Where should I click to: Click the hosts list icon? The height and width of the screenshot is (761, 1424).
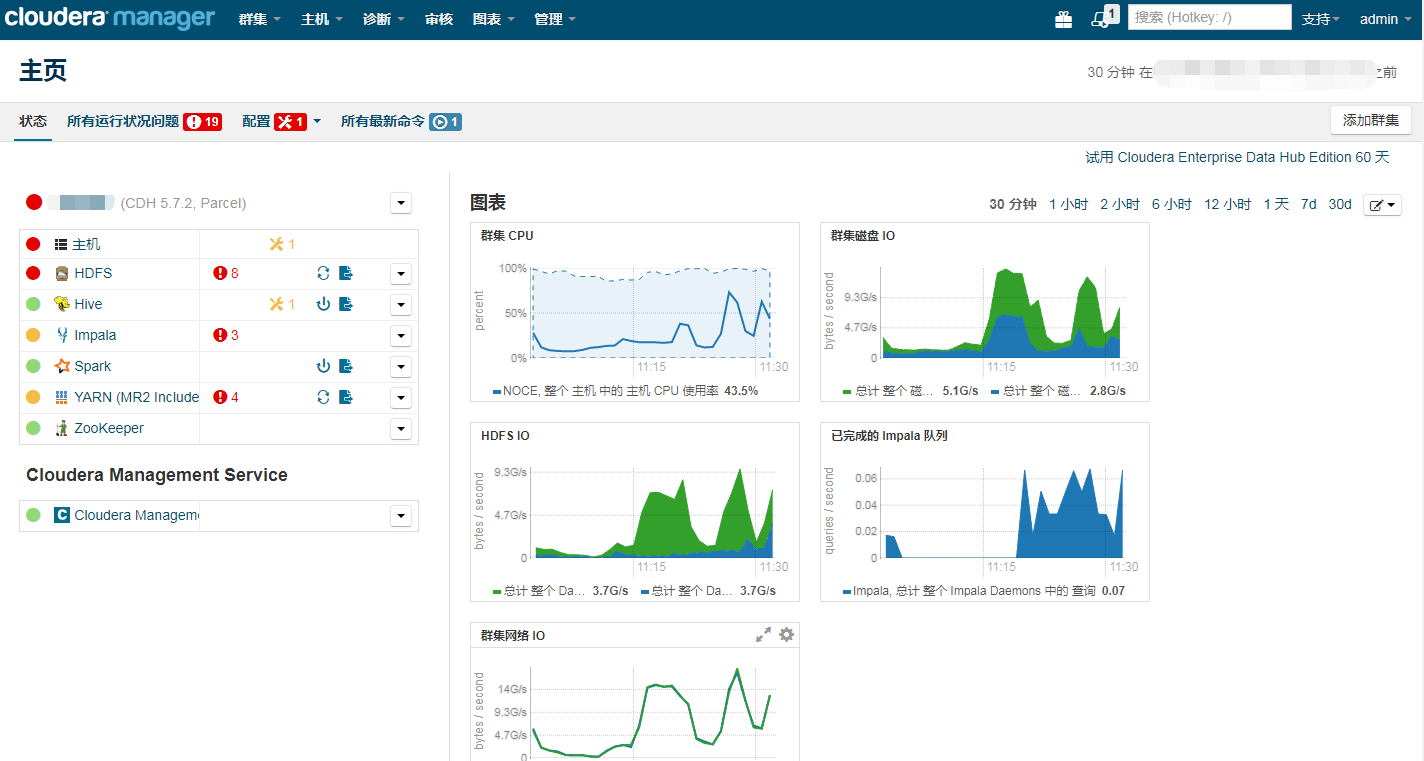(61, 244)
